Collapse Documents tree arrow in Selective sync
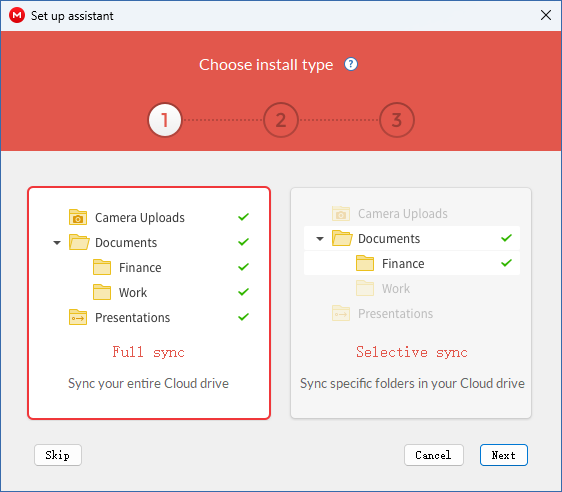 click(x=320, y=239)
